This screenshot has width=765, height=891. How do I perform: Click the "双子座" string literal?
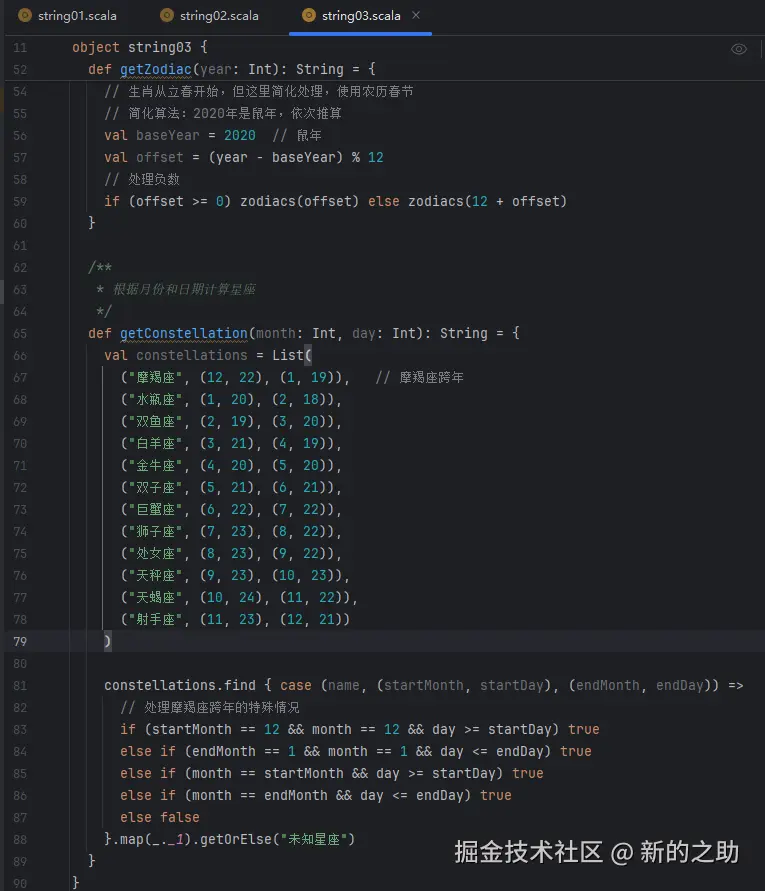pos(155,488)
